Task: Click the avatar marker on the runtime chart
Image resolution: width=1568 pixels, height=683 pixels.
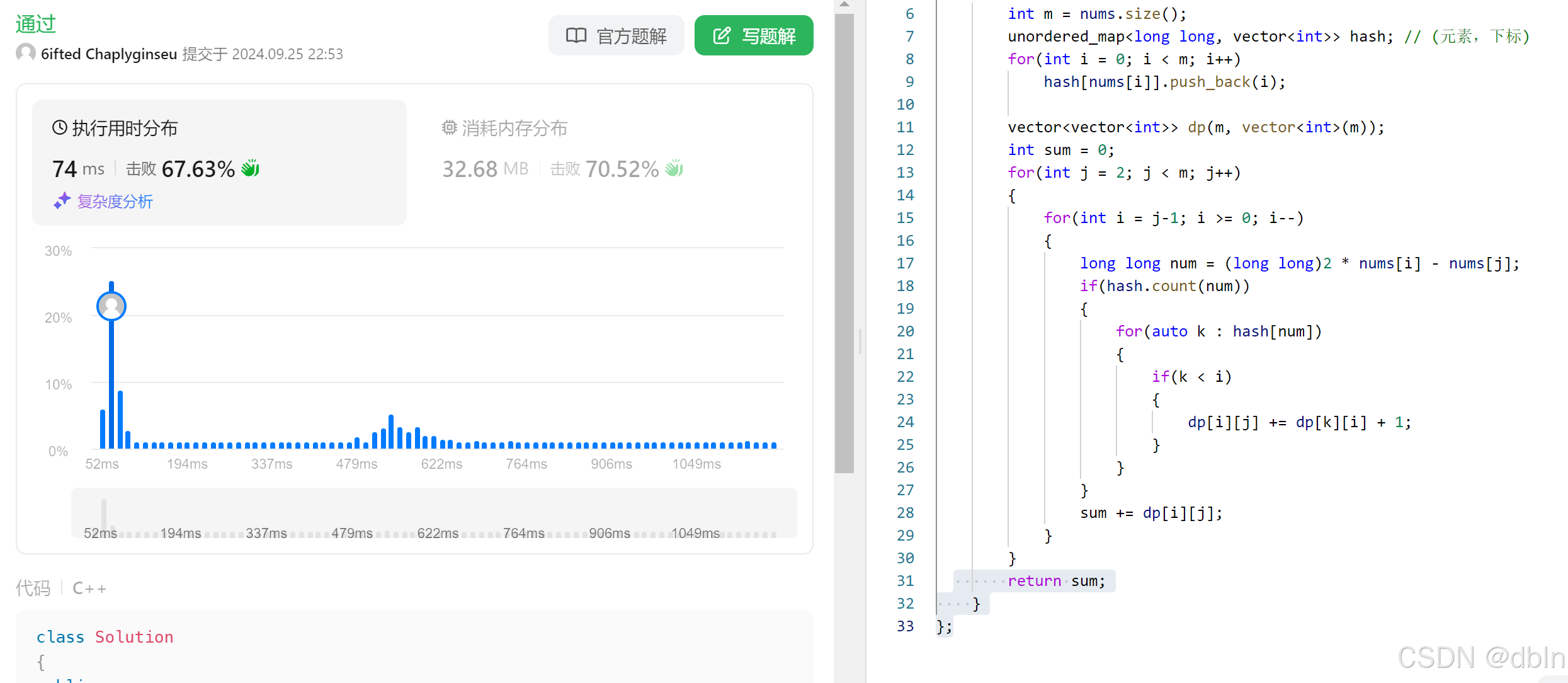Action: pyautogui.click(x=111, y=306)
